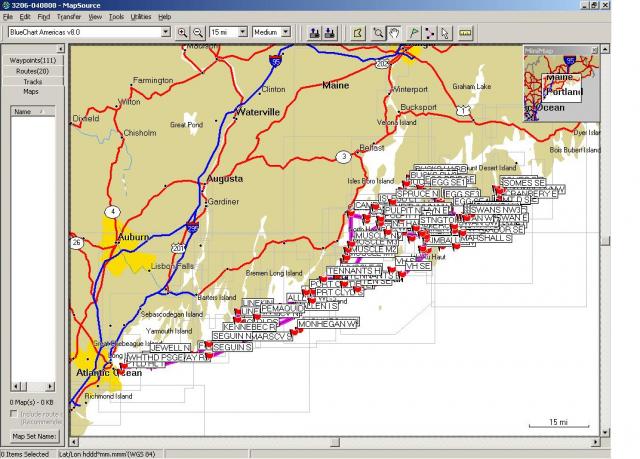Click the MONHEGAN W waypoint label

pos(328,324)
